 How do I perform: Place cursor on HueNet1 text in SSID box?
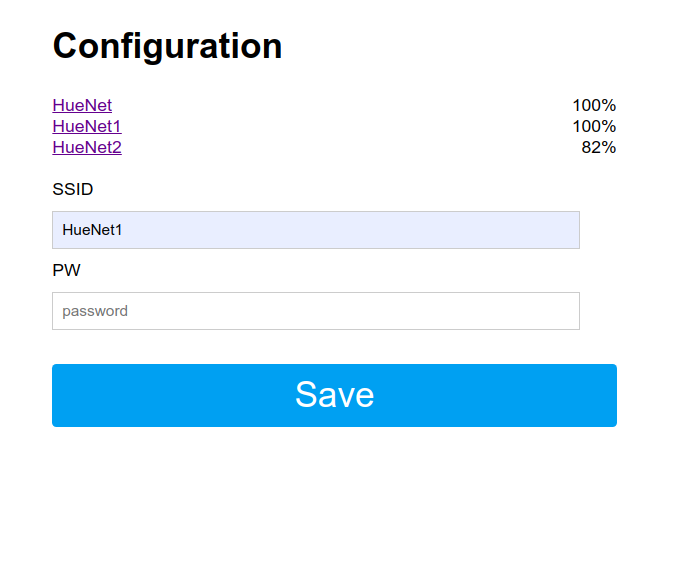click(92, 230)
